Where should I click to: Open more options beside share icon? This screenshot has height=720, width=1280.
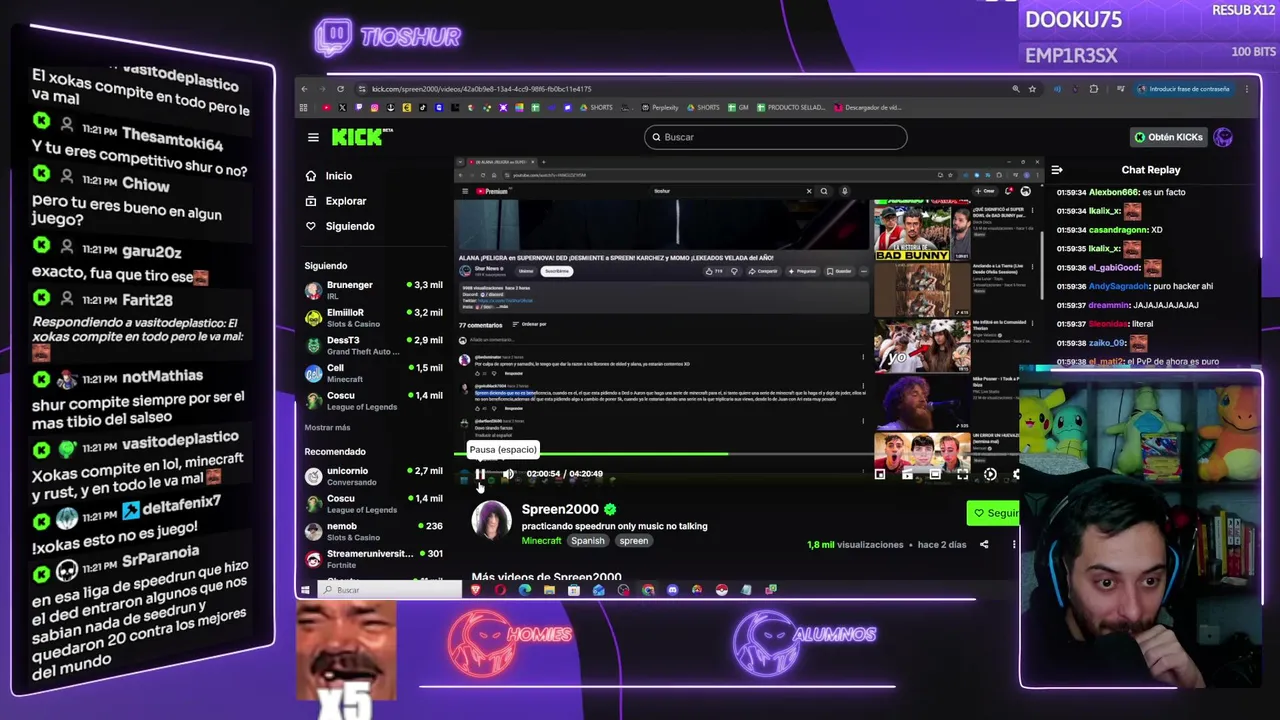(x=1013, y=545)
